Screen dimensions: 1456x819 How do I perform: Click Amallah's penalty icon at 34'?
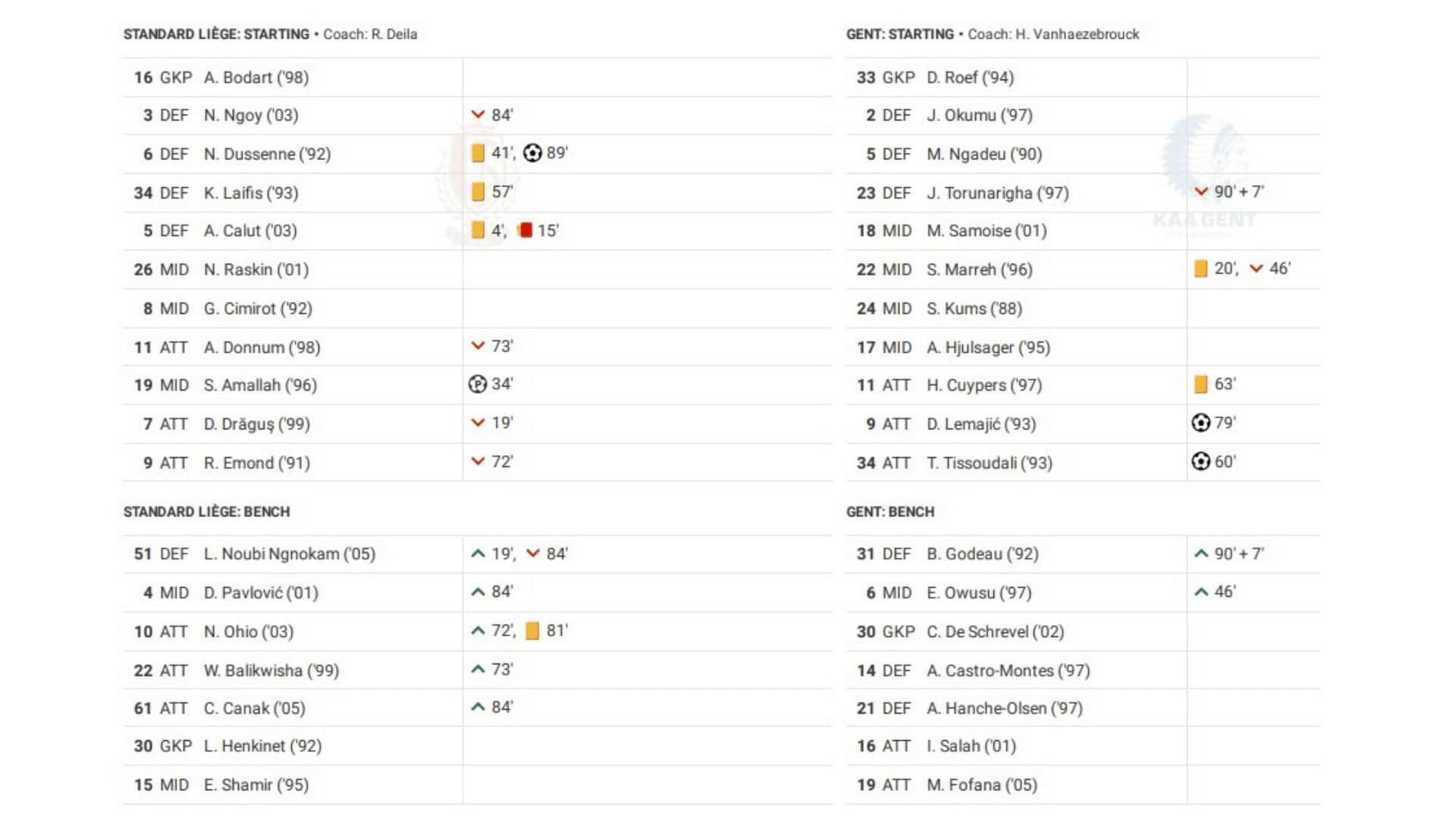(x=477, y=384)
